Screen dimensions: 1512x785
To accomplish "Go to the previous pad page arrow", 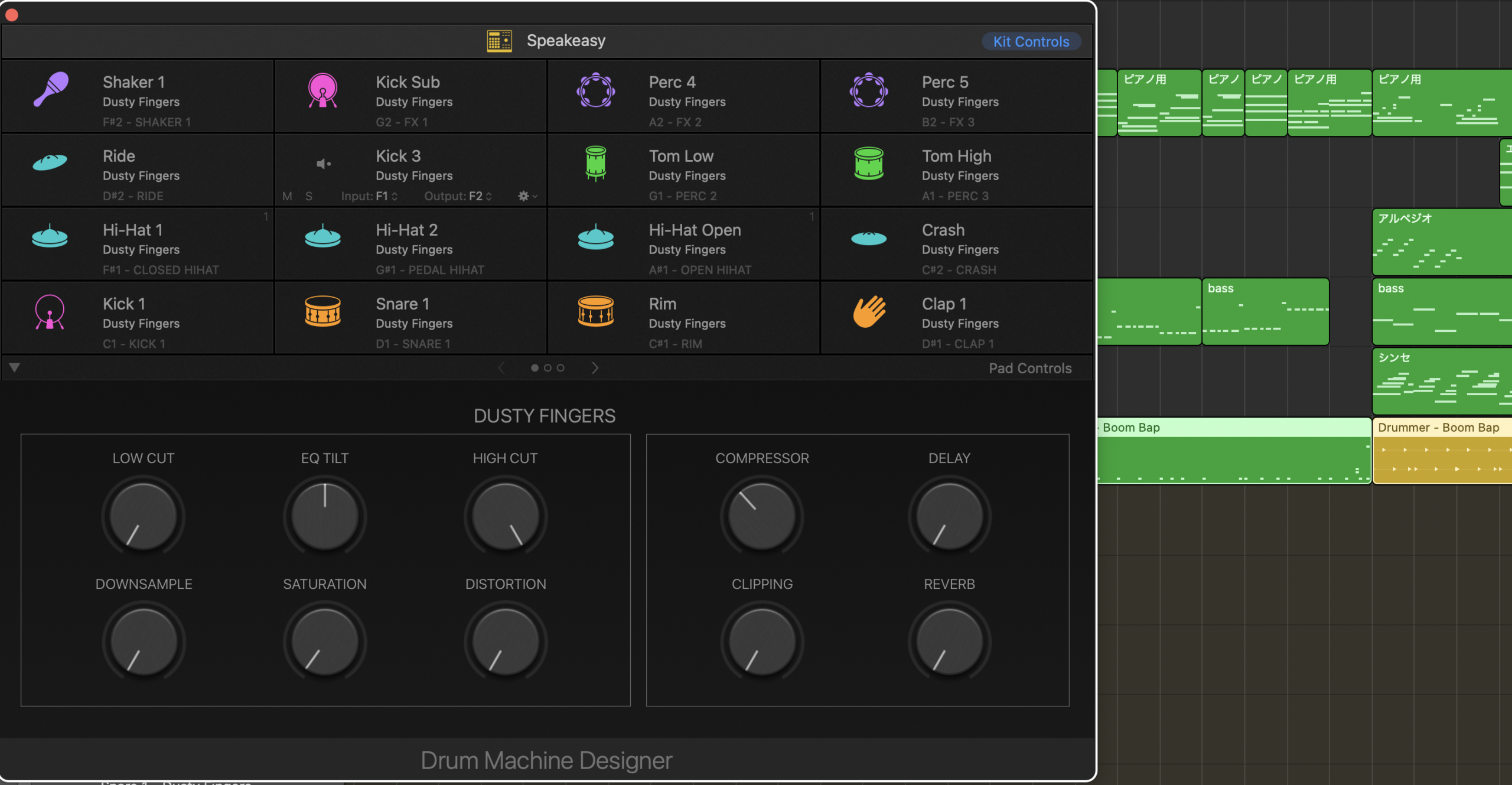I will coord(501,368).
